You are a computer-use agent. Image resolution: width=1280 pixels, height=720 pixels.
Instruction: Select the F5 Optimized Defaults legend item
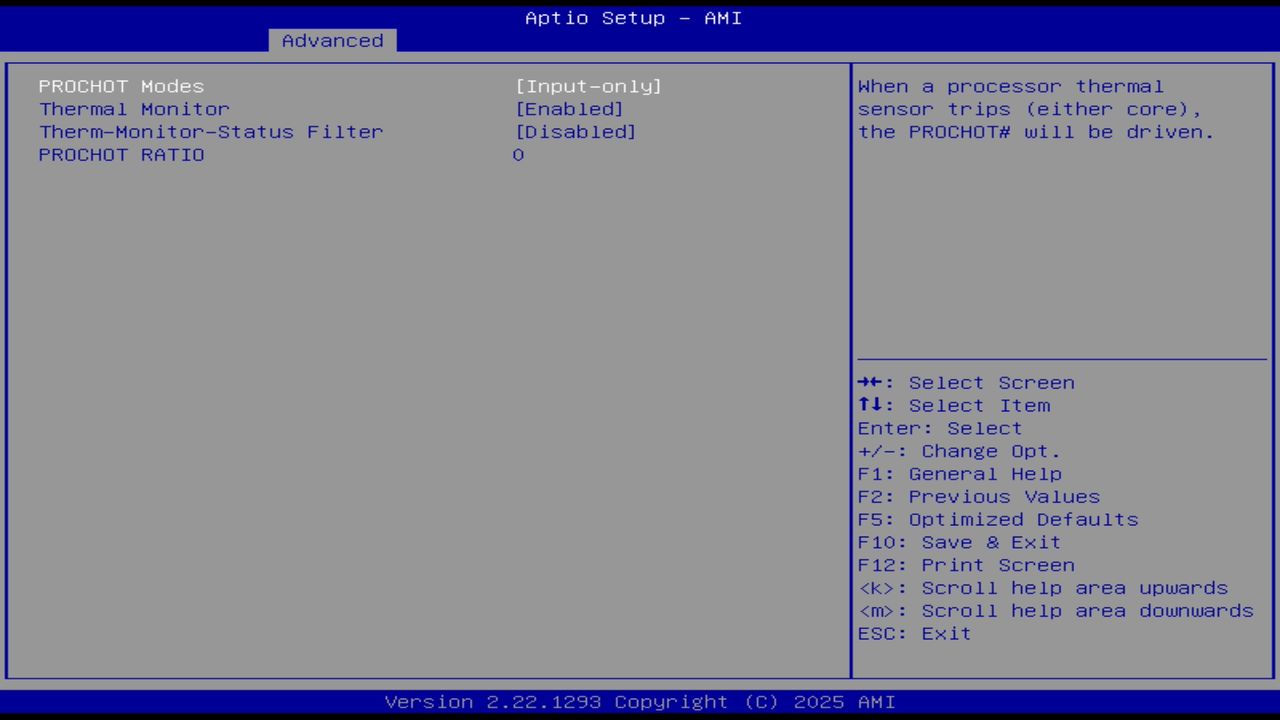[997, 519]
